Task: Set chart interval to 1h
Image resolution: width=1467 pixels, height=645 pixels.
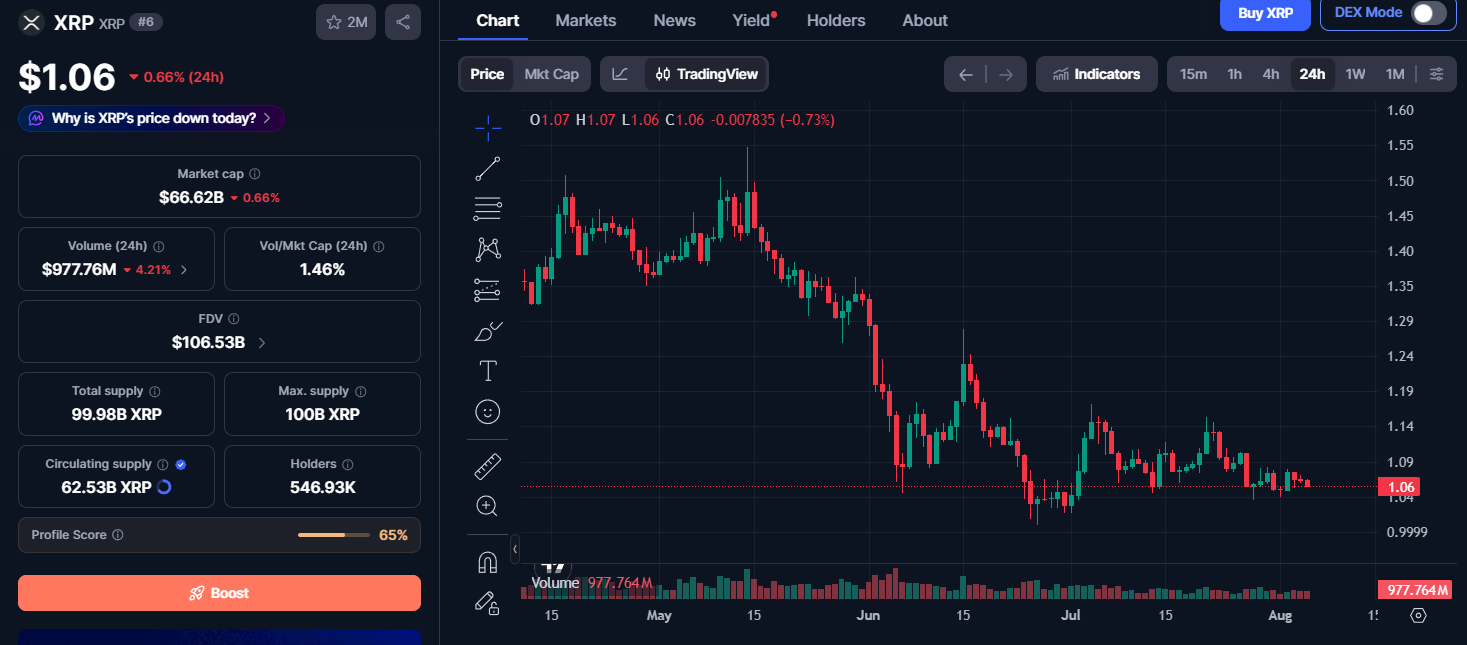Action: (1235, 74)
